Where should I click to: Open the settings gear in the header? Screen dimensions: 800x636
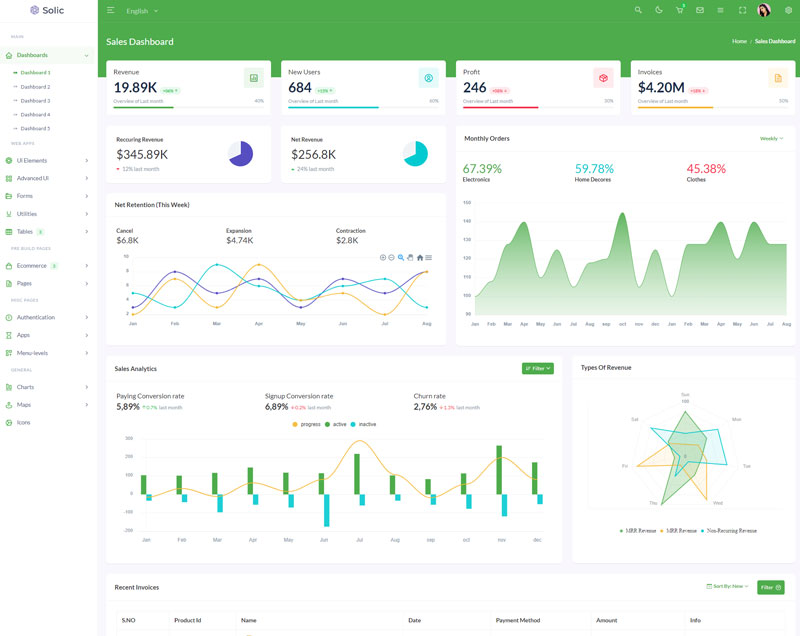[x=788, y=10]
